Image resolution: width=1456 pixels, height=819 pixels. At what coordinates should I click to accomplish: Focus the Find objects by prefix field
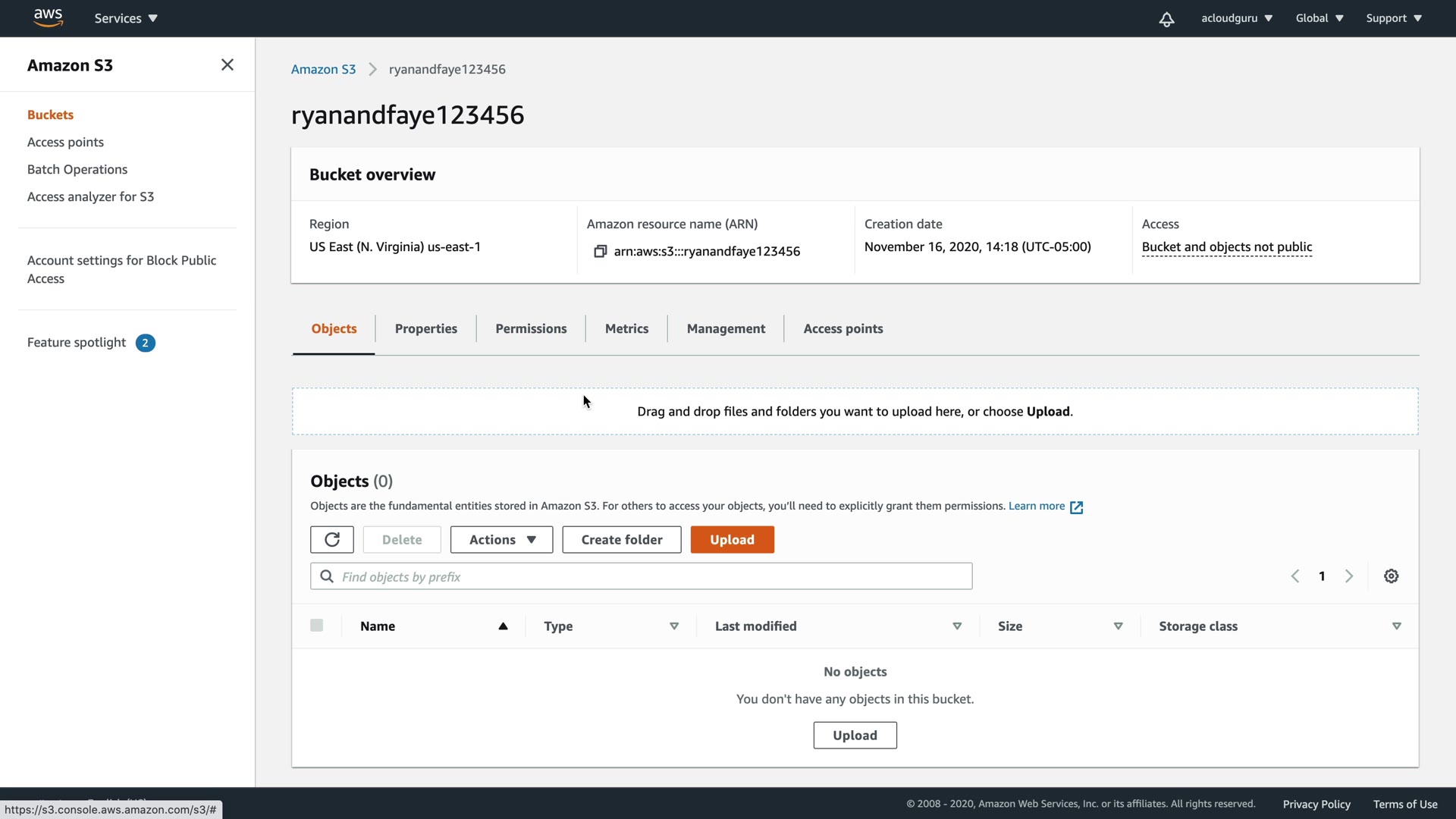[x=652, y=577]
